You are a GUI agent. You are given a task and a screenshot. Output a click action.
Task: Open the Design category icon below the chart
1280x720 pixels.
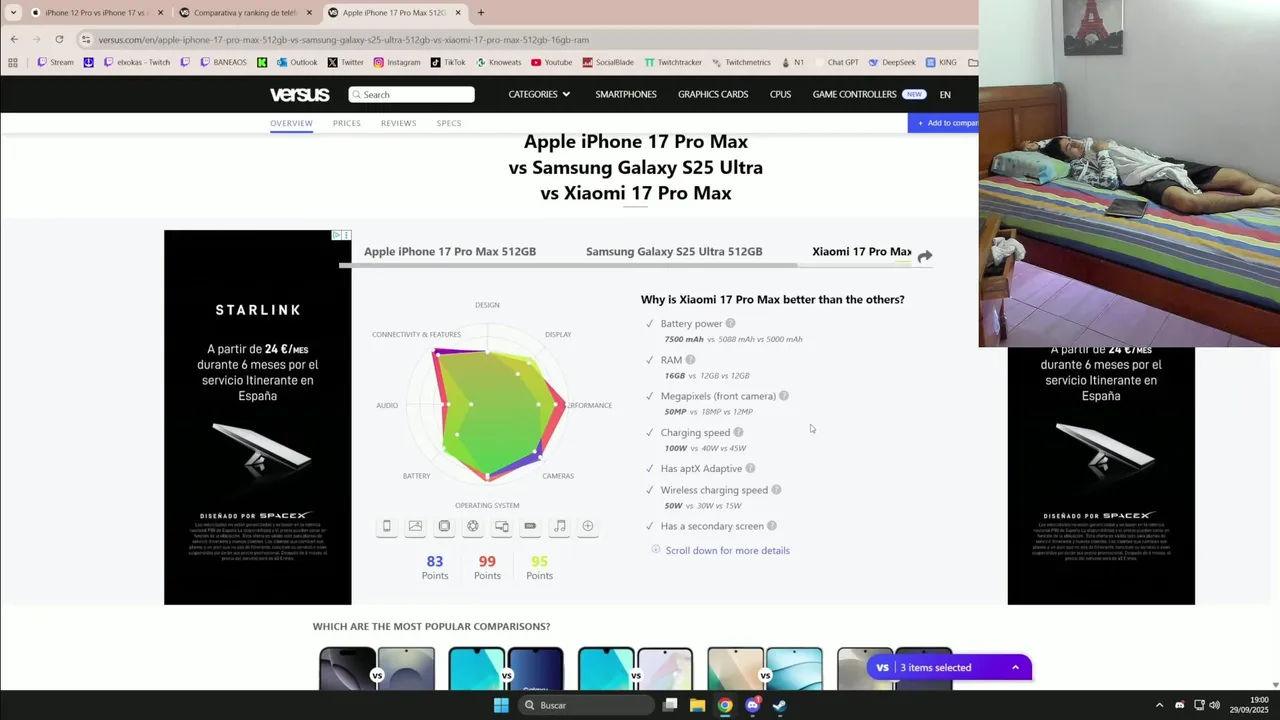point(386,526)
